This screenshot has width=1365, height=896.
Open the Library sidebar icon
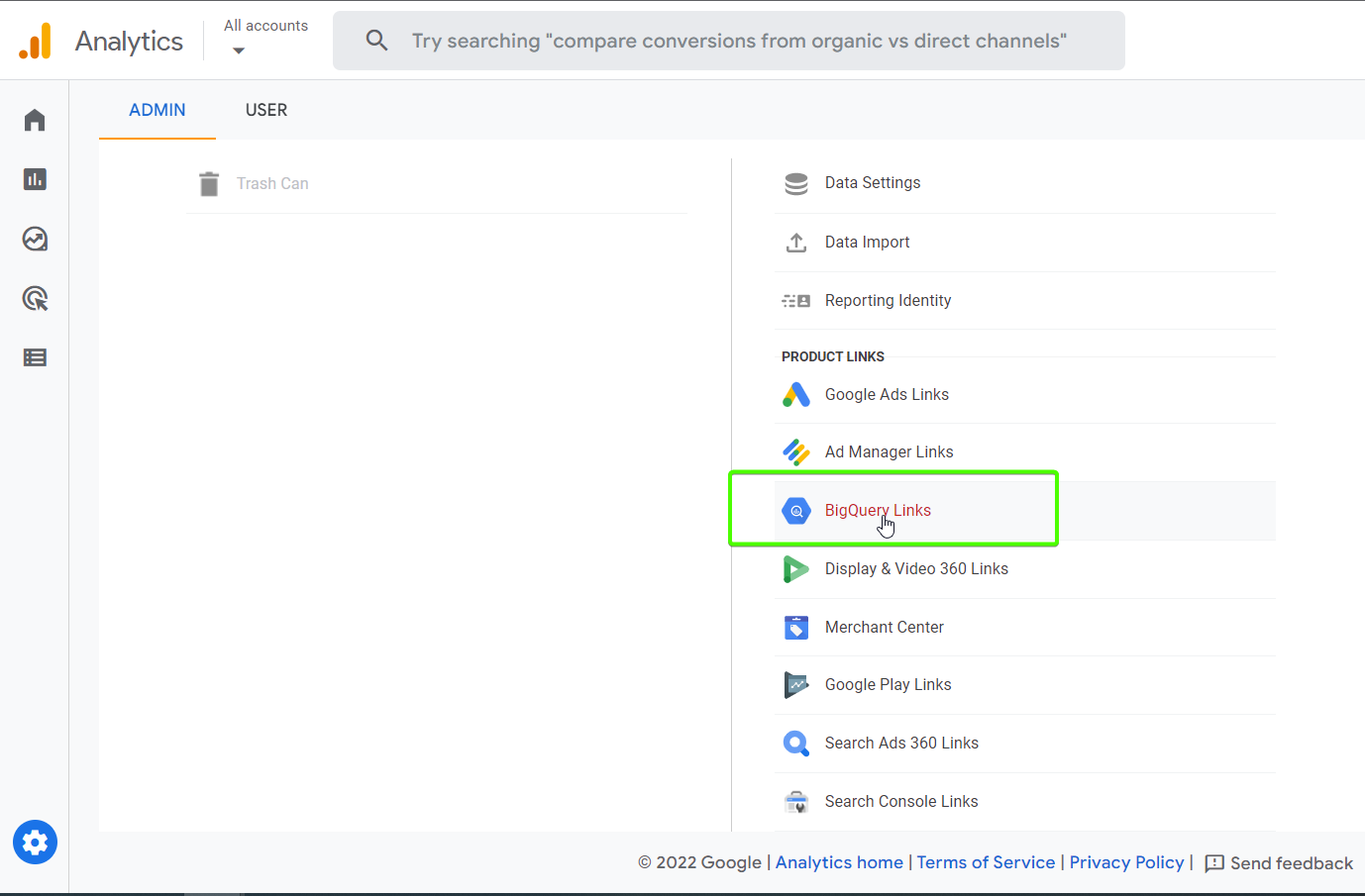35,357
